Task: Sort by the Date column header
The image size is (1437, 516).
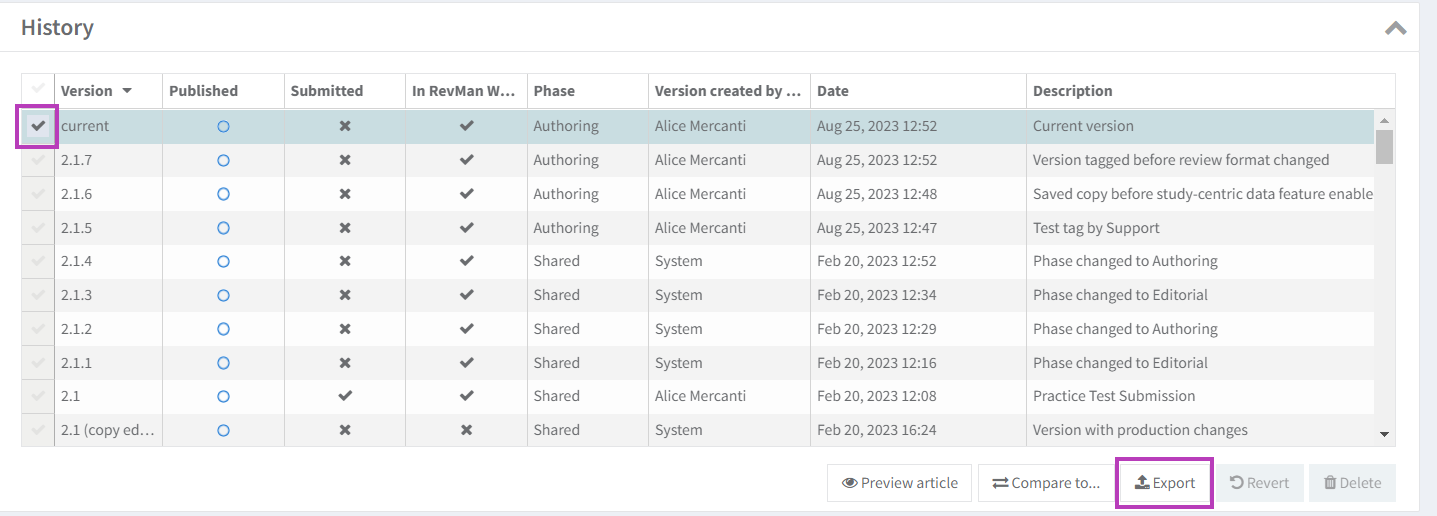Action: tap(833, 91)
